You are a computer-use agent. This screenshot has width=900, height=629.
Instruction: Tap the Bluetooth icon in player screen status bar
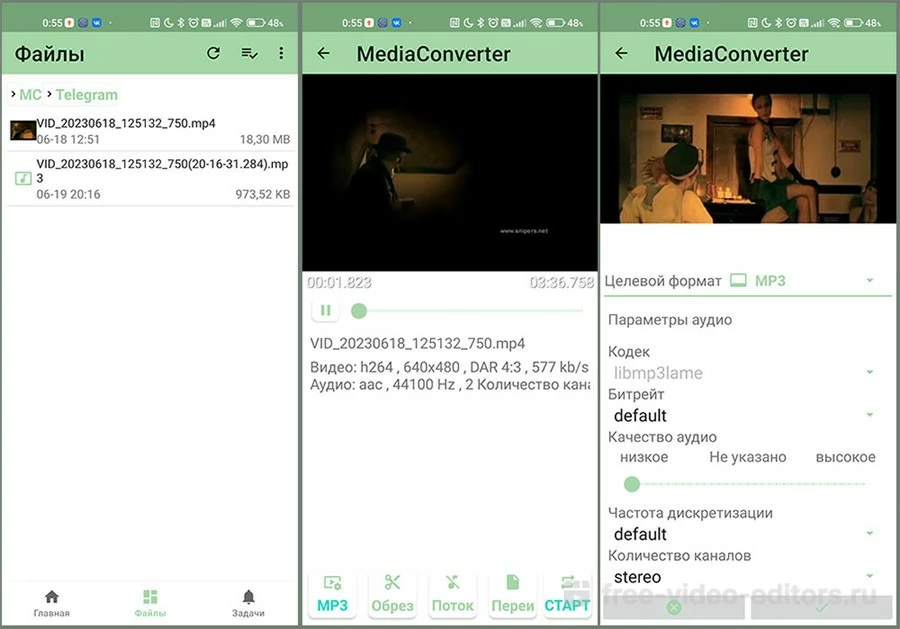click(480, 23)
